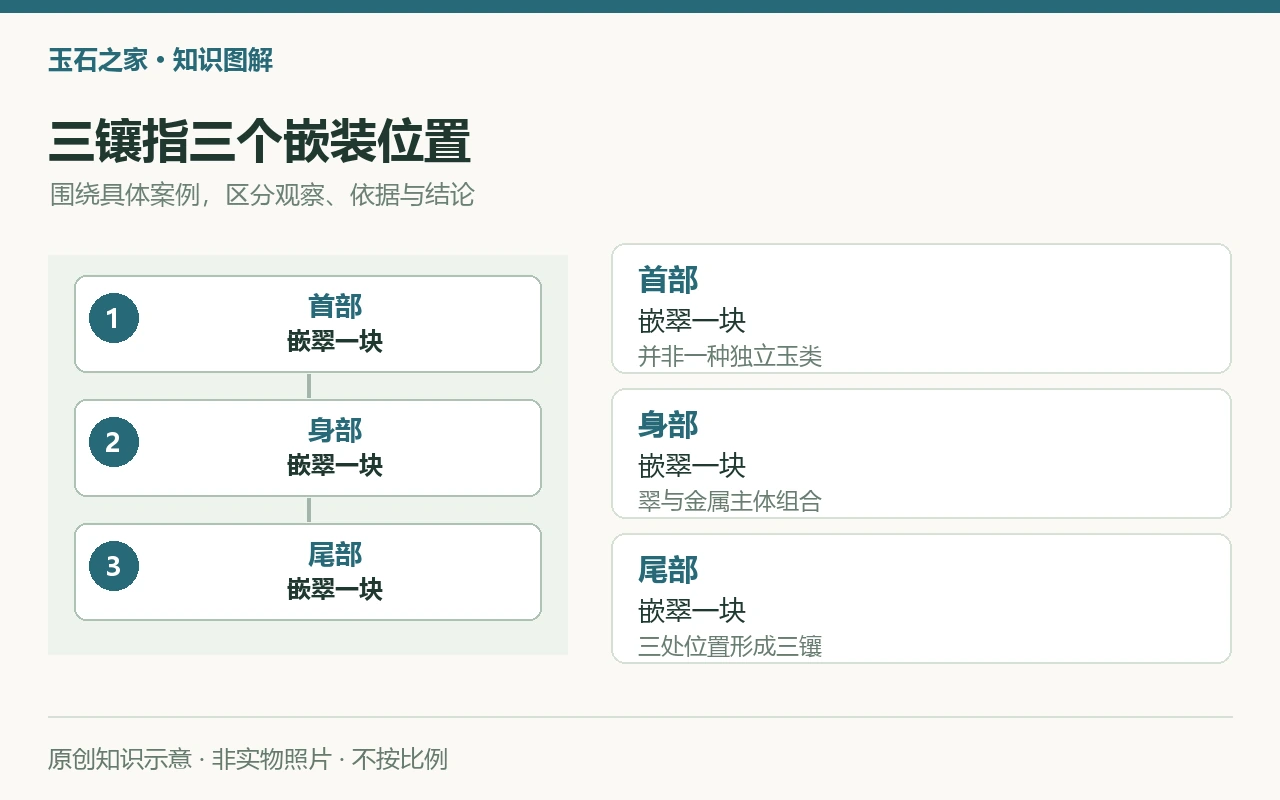Click the number 3 circle badge

click(x=113, y=566)
